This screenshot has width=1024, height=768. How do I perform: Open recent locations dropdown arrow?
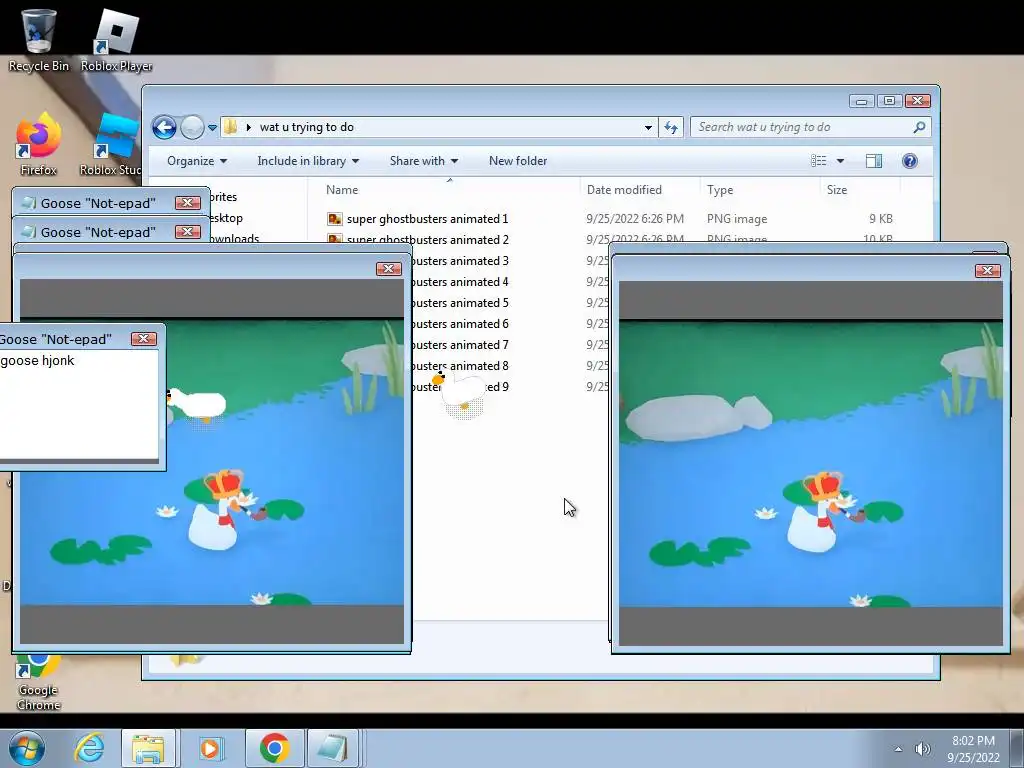click(x=212, y=128)
